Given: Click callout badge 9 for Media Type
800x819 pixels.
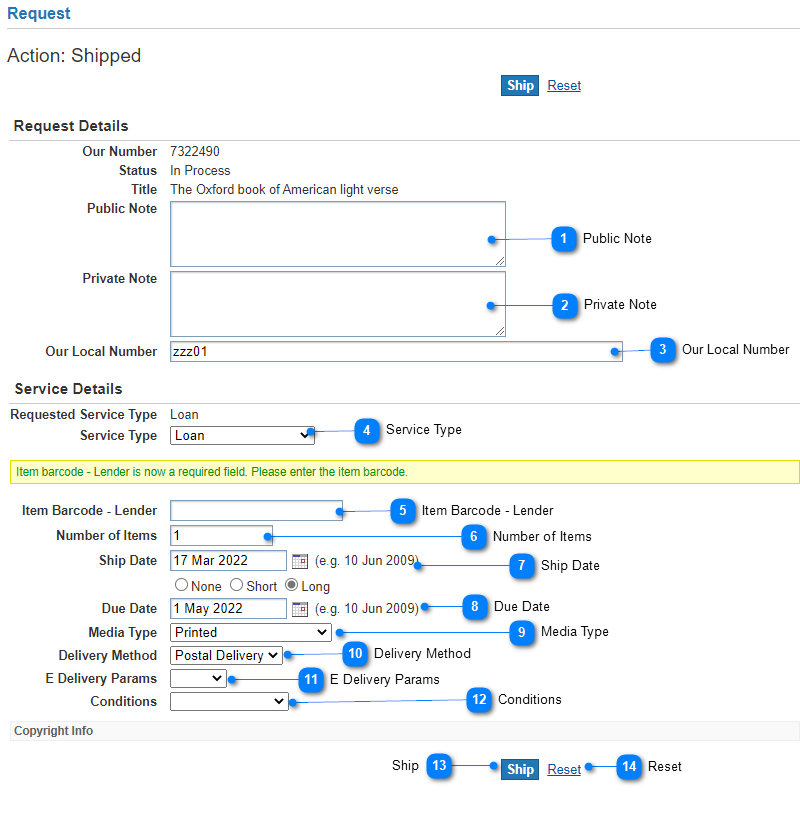Looking at the screenshot, I should tap(522, 633).
